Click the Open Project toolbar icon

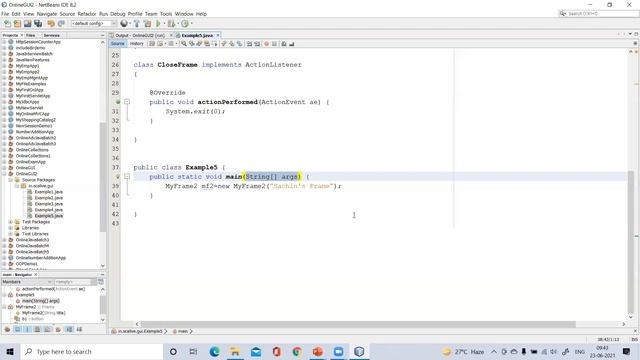[28, 24]
